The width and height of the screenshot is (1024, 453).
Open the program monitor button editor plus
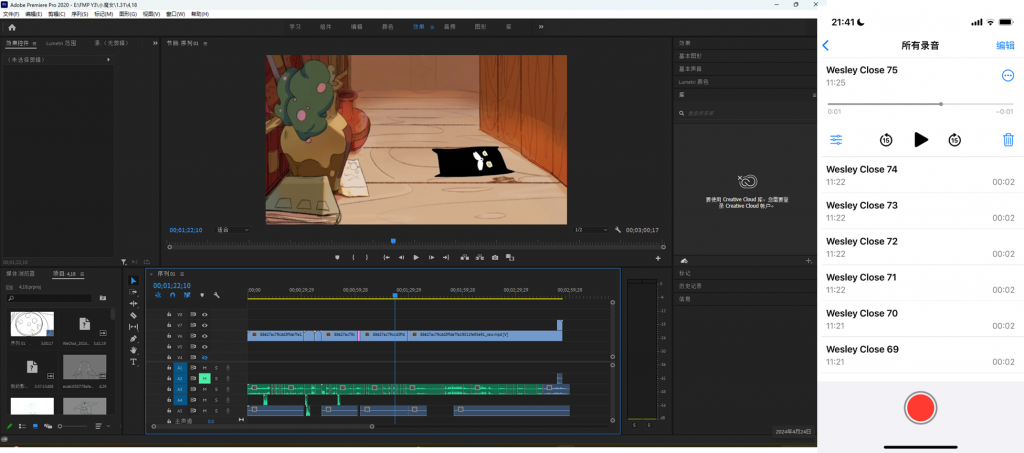pos(658,258)
